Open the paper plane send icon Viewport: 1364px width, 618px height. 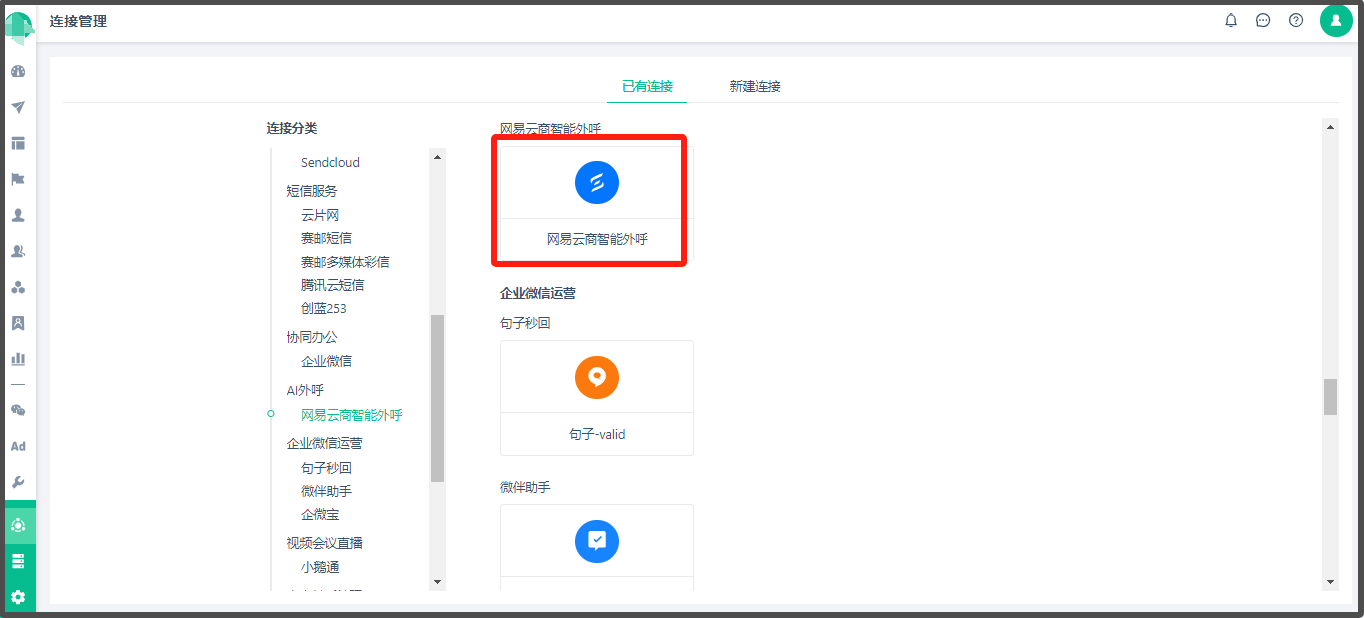[x=18, y=108]
